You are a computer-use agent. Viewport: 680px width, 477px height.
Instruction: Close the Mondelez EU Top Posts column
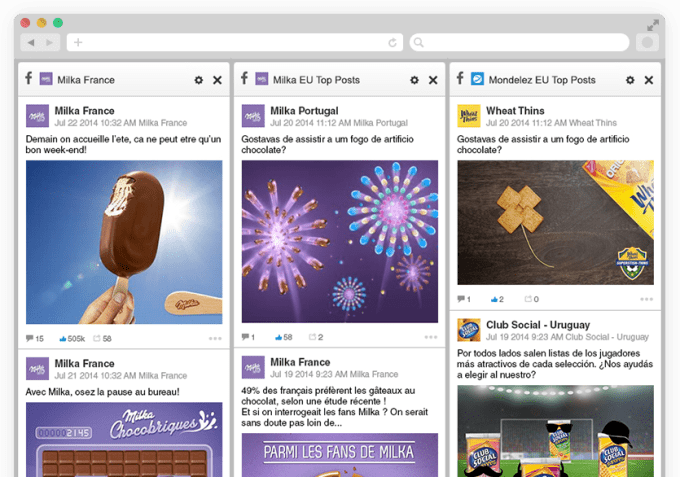(x=648, y=80)
